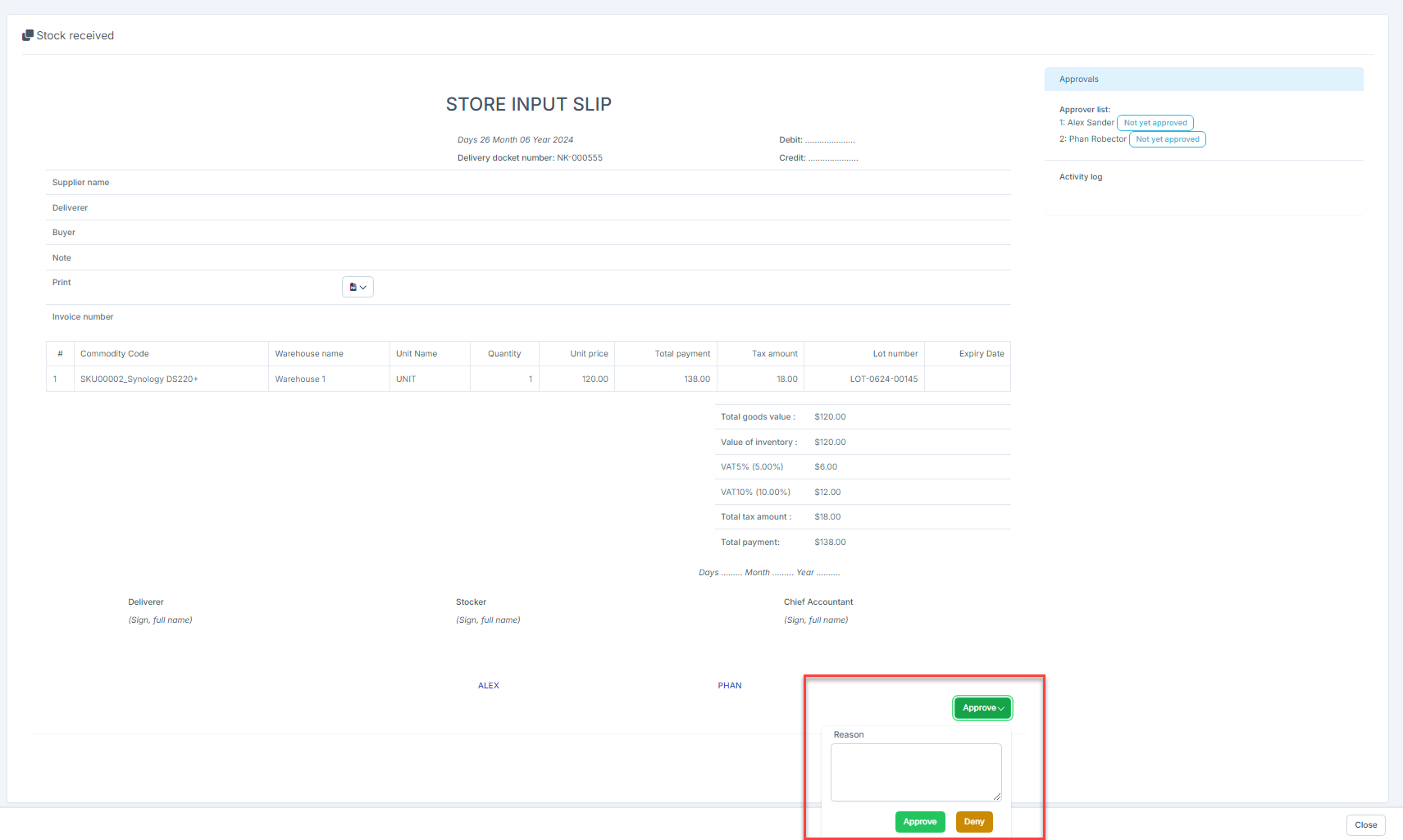
Task: Click the Commodity Code column header
Action: pyautogui.click(x=115, y=354)
